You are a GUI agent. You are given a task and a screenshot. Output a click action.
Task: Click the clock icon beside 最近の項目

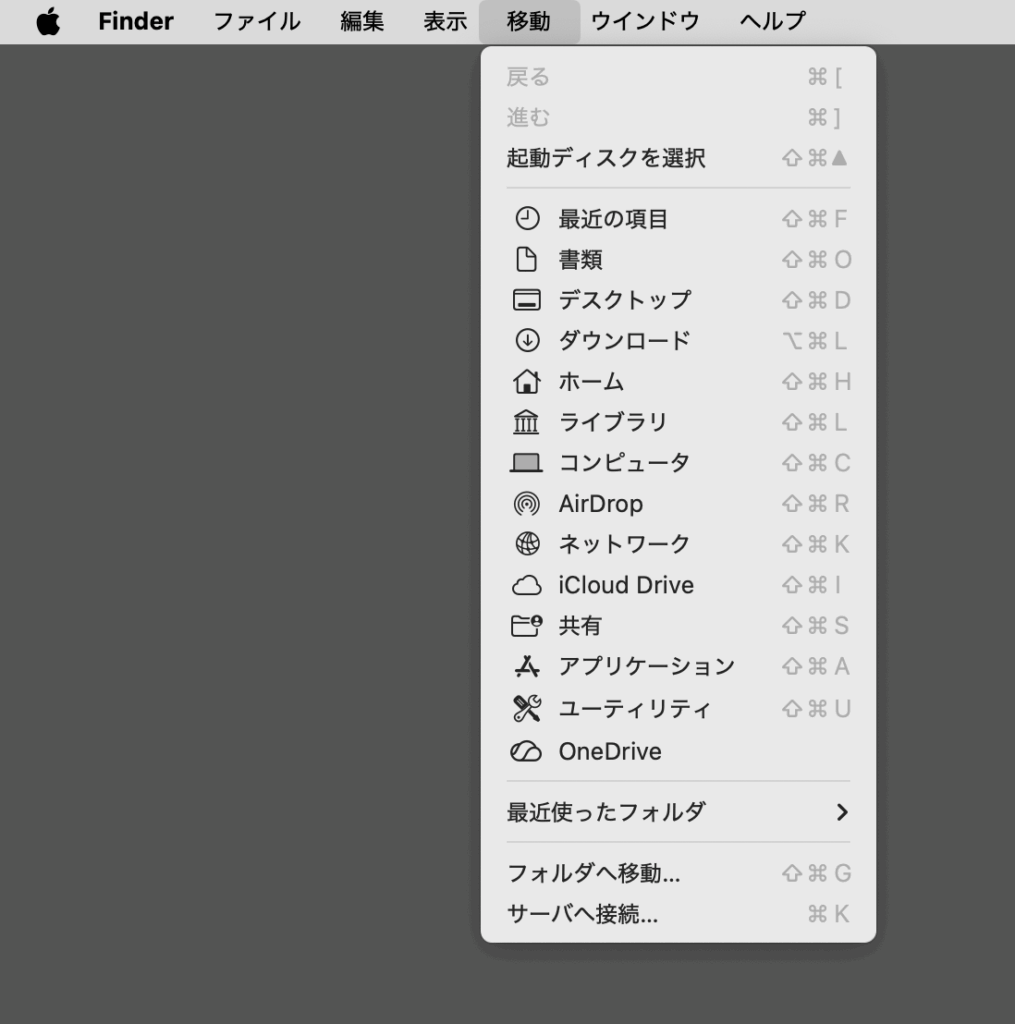click(x=526, y=219)
